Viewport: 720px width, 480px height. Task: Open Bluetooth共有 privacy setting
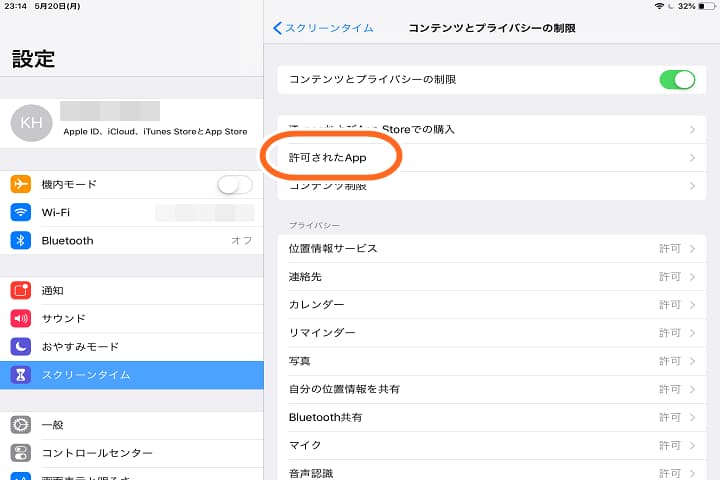coord(492,418)
